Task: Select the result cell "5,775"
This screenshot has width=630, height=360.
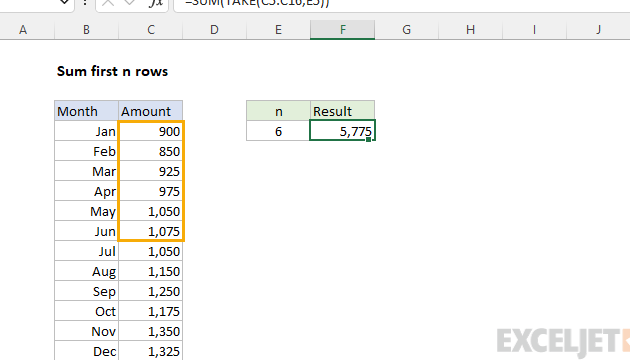Action: (x=342, y=131)
